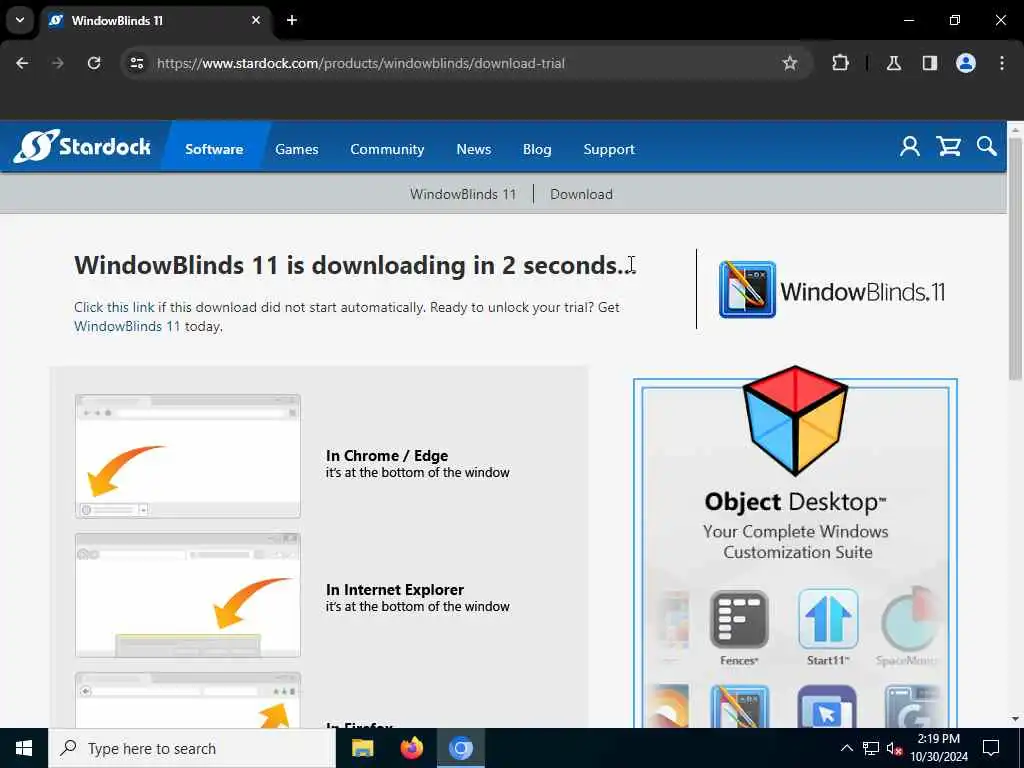Click the network tray icon
This screenshot has height=768, width=1024.
coord(871,748)
